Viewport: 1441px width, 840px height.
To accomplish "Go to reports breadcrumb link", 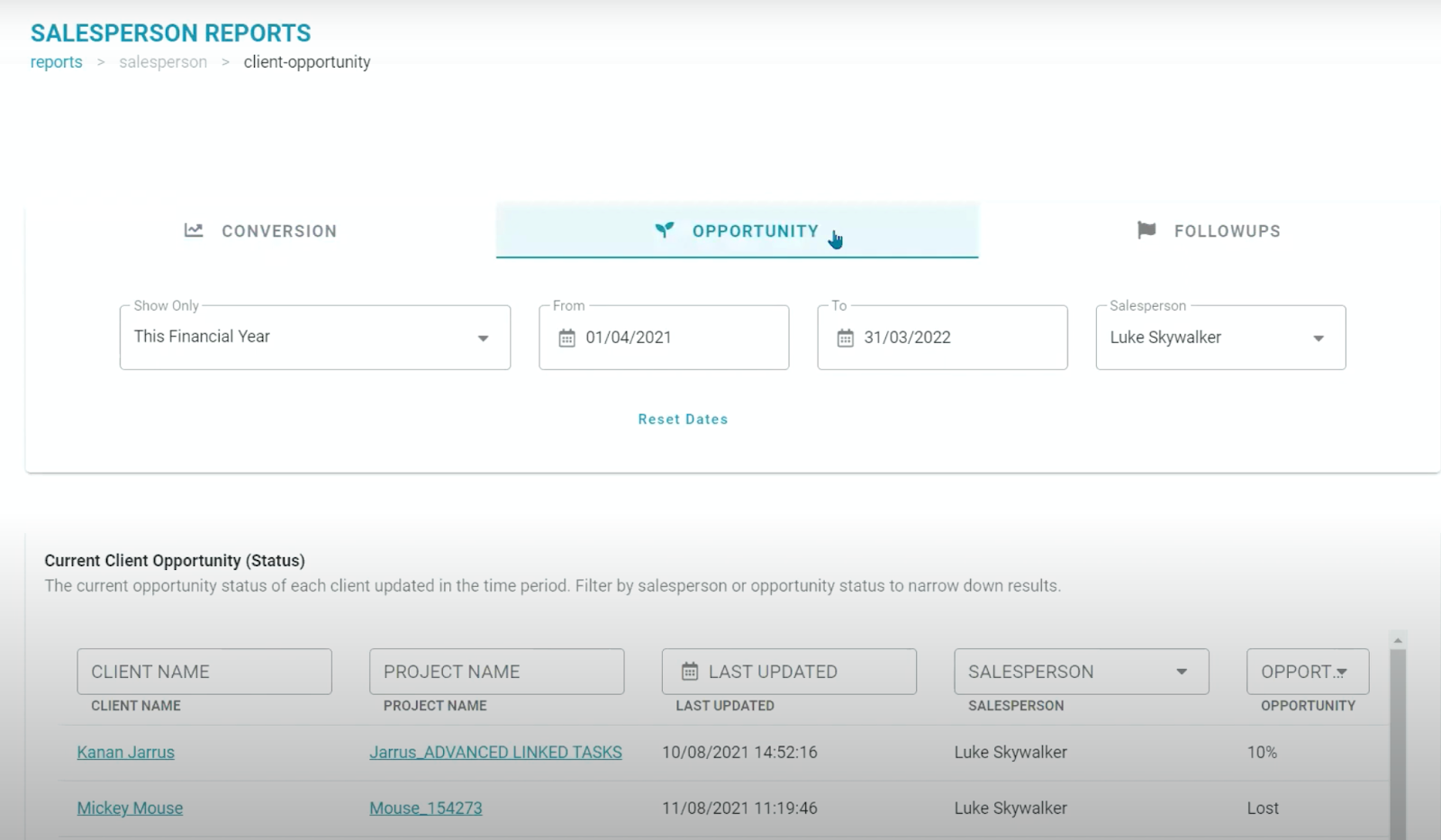I will point(56,62).
